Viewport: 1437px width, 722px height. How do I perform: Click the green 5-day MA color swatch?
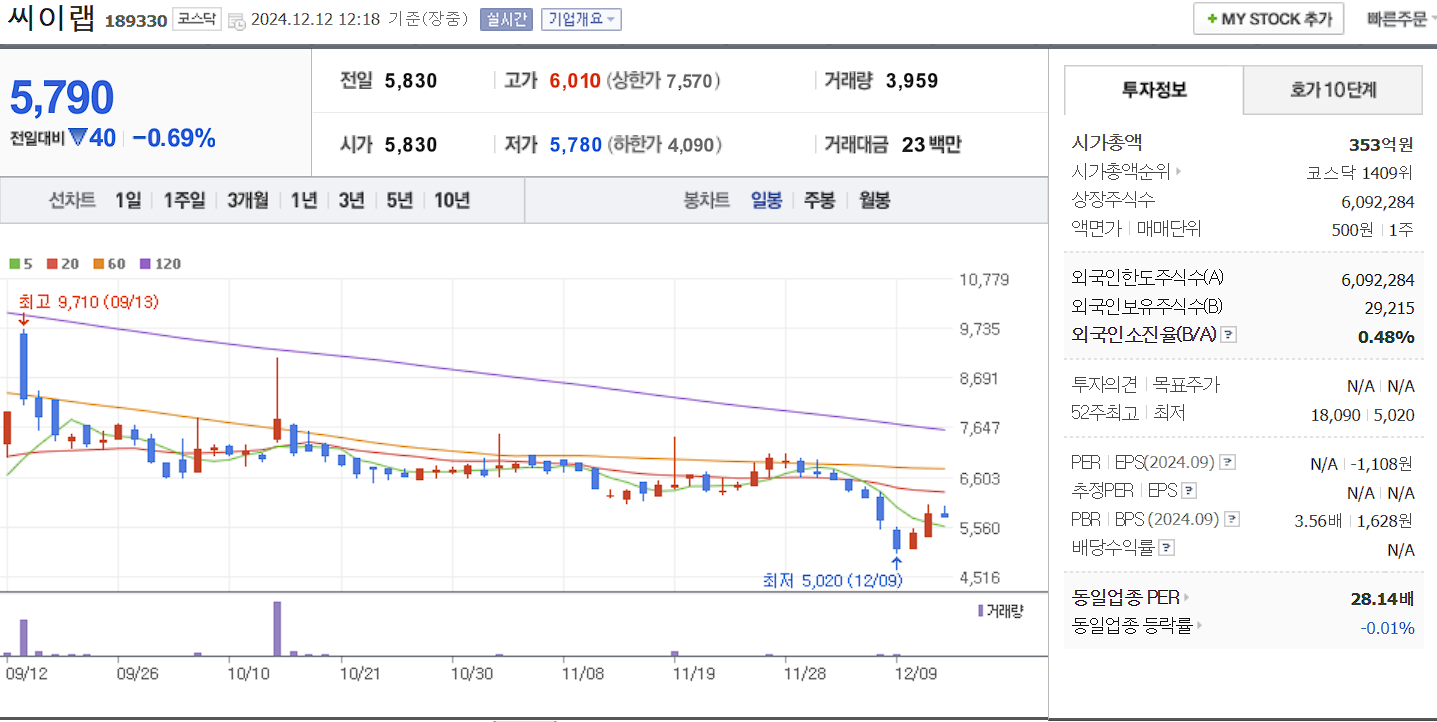[x=14, y=263]
